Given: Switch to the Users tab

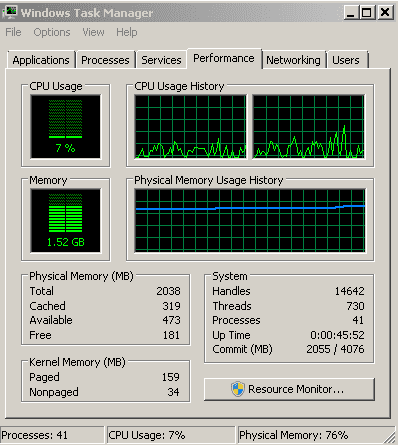Looking at the screenshot, I should [x=346, y=60].
